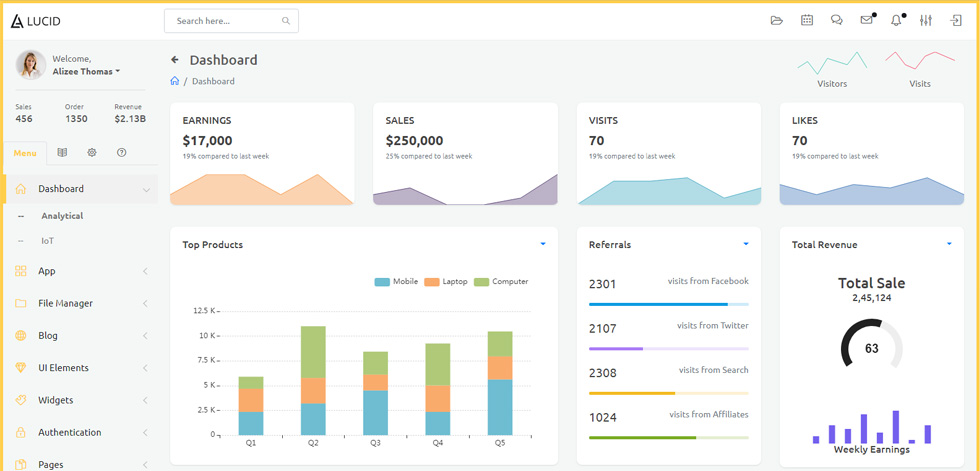Open the calendar icon in top bar
Viewport: 980px width, 471px height.
coord(807,21)
